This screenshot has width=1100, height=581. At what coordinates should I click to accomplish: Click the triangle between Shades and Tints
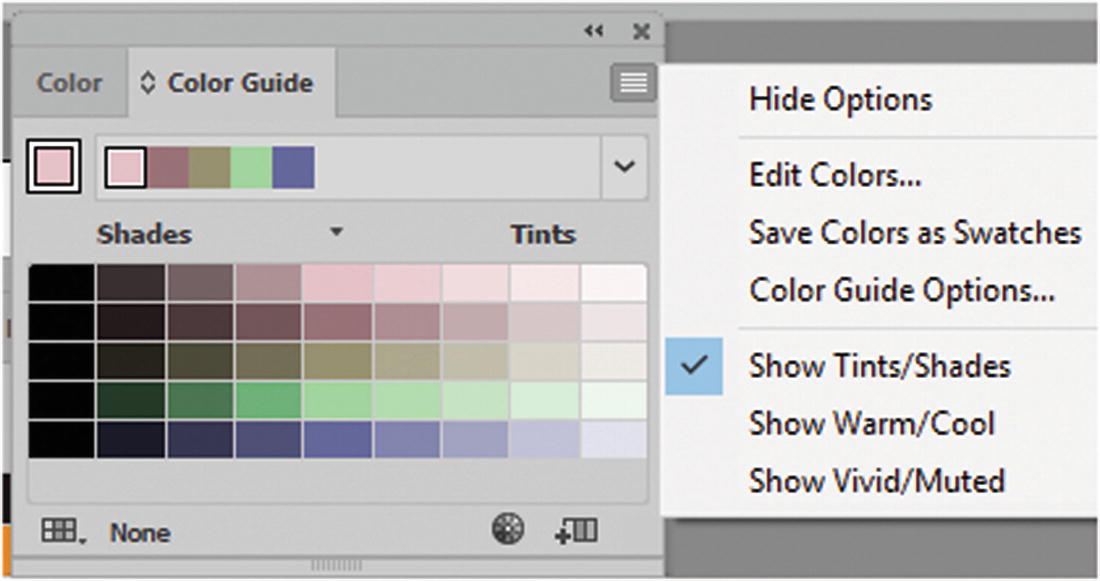click(x=337, y=232)
